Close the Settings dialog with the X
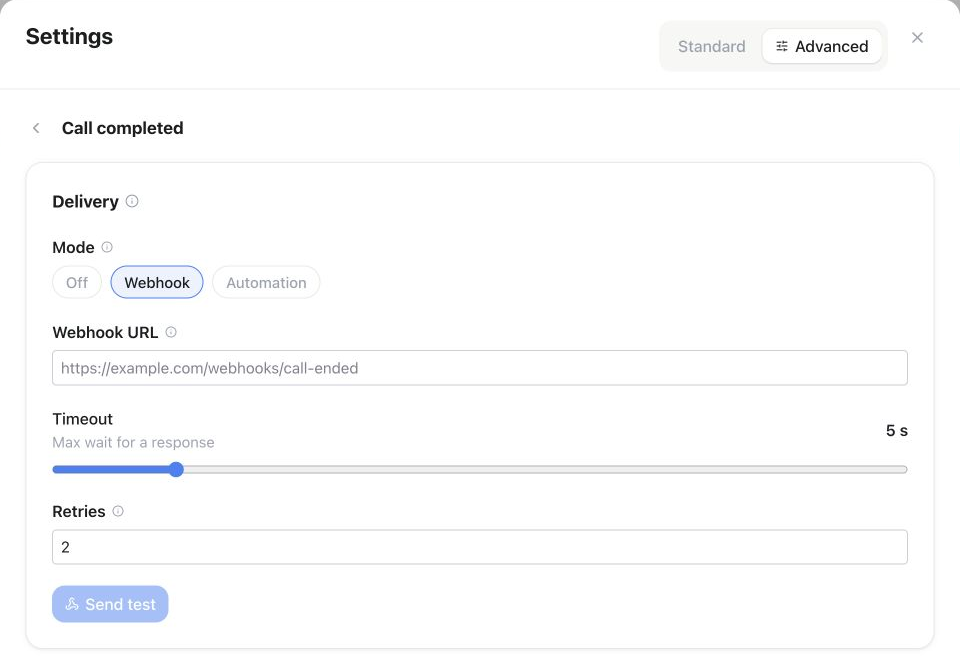The image size is (960, 659). point(917,38)
